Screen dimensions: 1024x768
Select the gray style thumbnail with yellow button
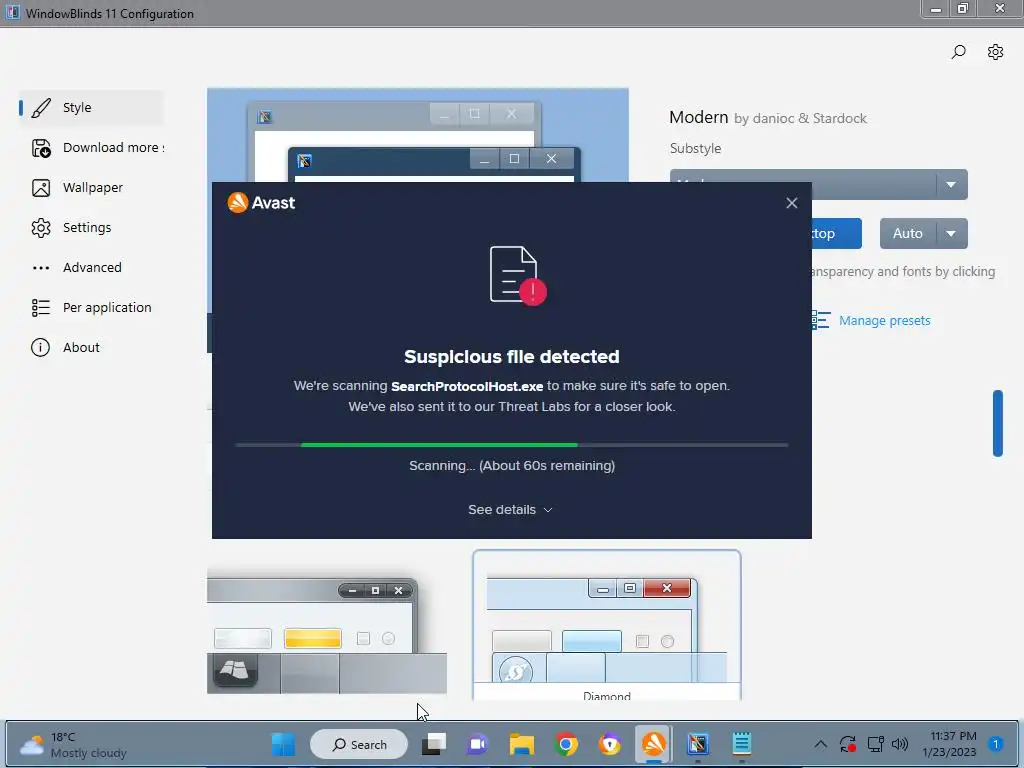pyautogui.click(x=327, y=632)
